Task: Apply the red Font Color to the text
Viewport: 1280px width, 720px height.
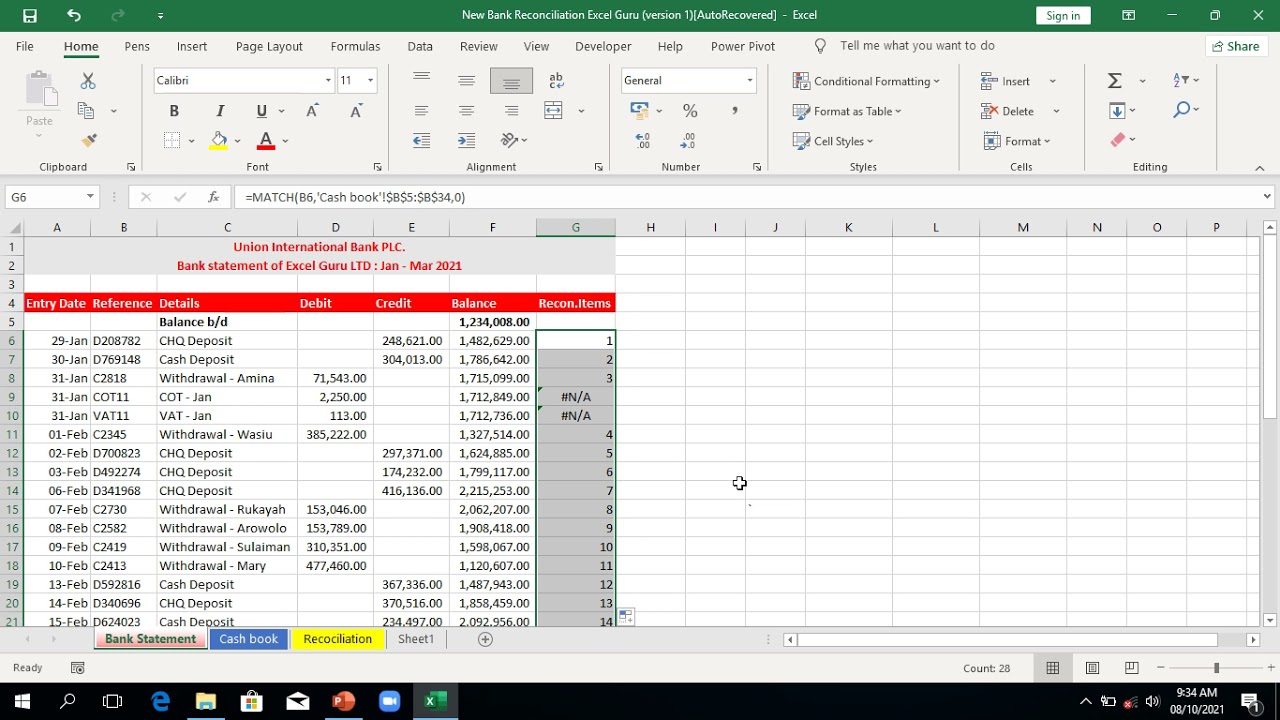Action: pyautogui.click(x=265, y=140)
